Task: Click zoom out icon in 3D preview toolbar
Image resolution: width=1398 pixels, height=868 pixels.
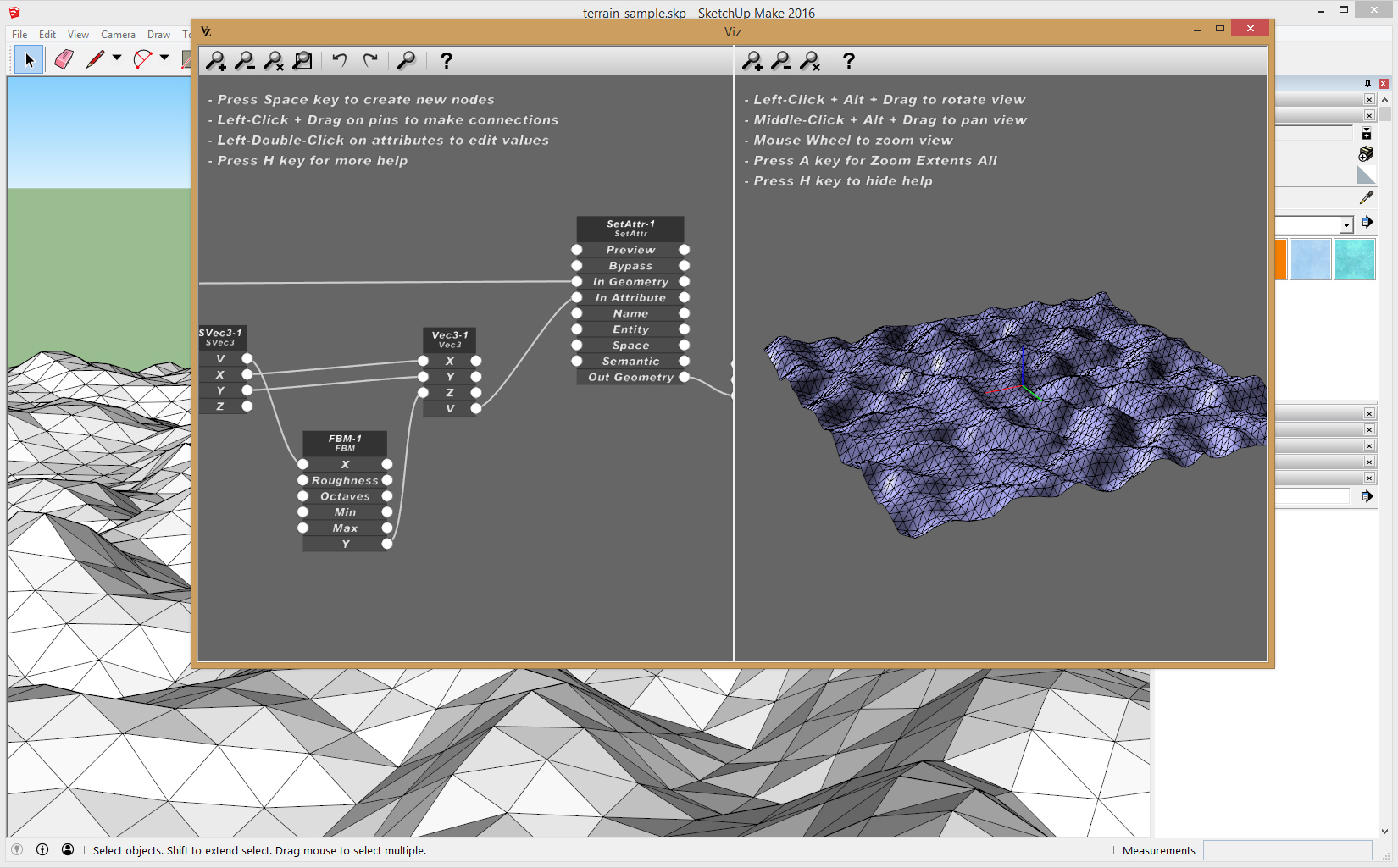Action: (781, 61)
